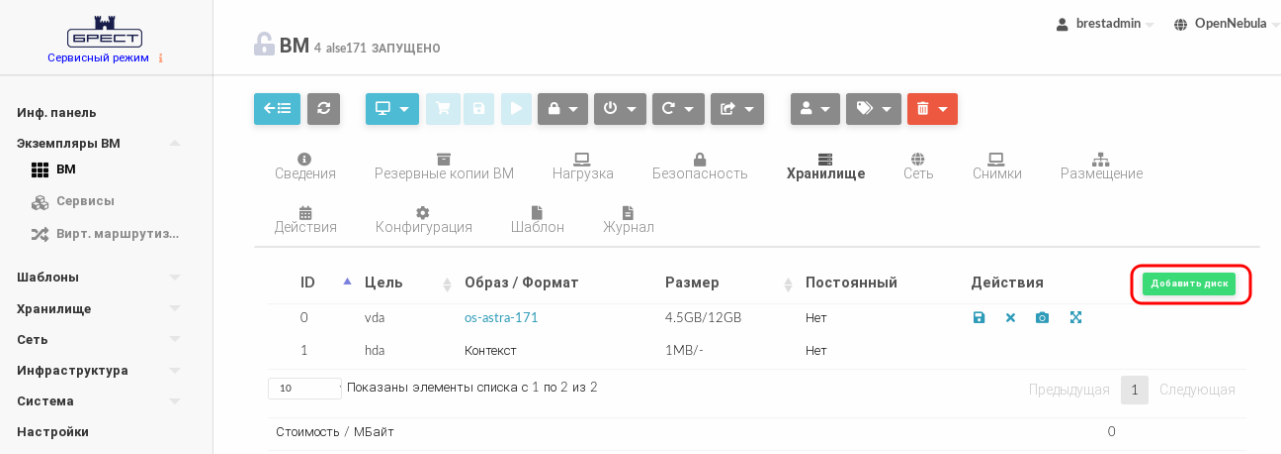
Task: Click the save disk icon for vda
Action: tap(979, 318)
